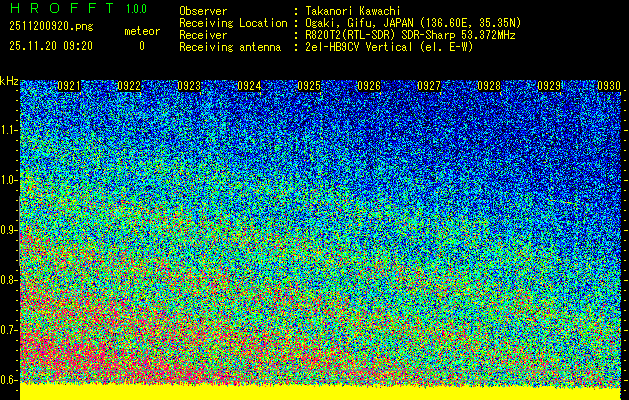629x400 pixels.
Task: Click the Receiver field label
Action: pyautogui.click(x=203, y=35)
